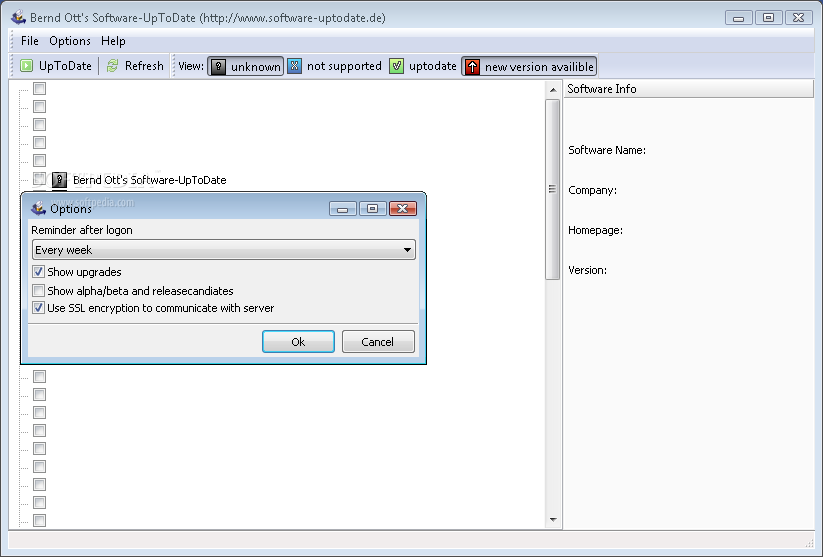Maximize the Options dialog
The width and height of the screenshot is (823, 557).
[x=373, y=209]
